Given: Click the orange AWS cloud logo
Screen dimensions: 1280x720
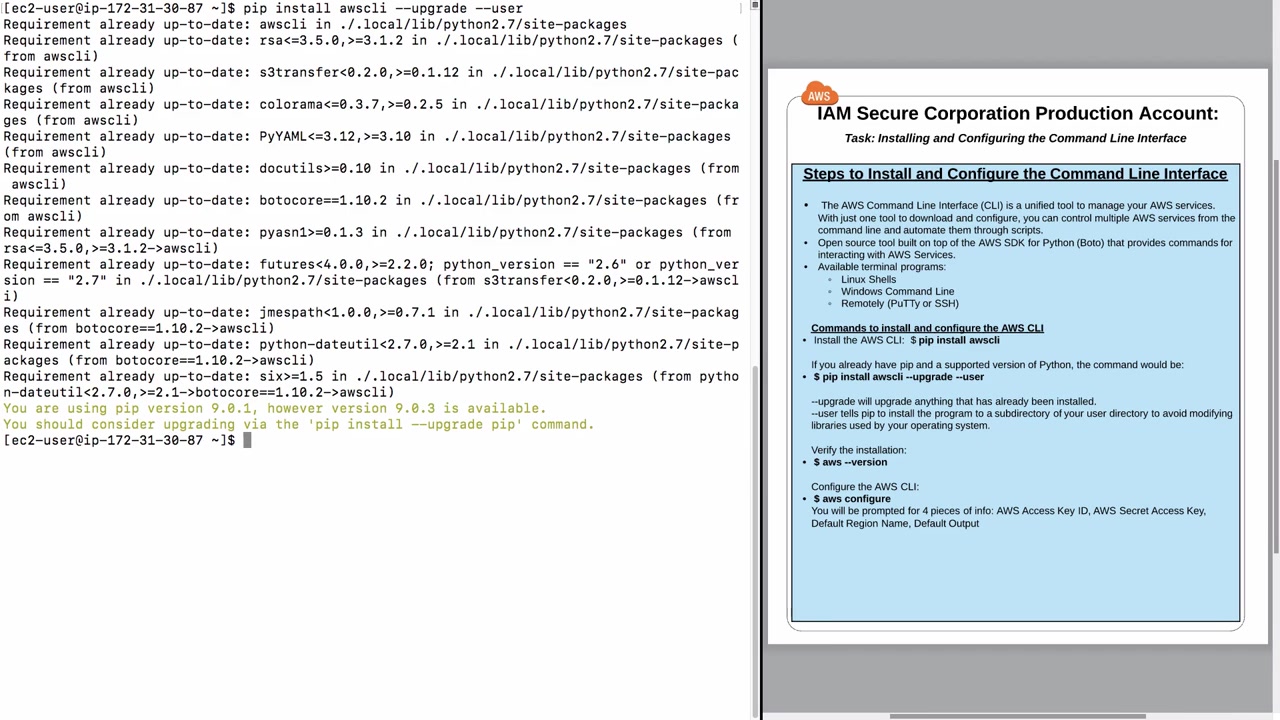Looking at the screenshot, I should (819, 95).
